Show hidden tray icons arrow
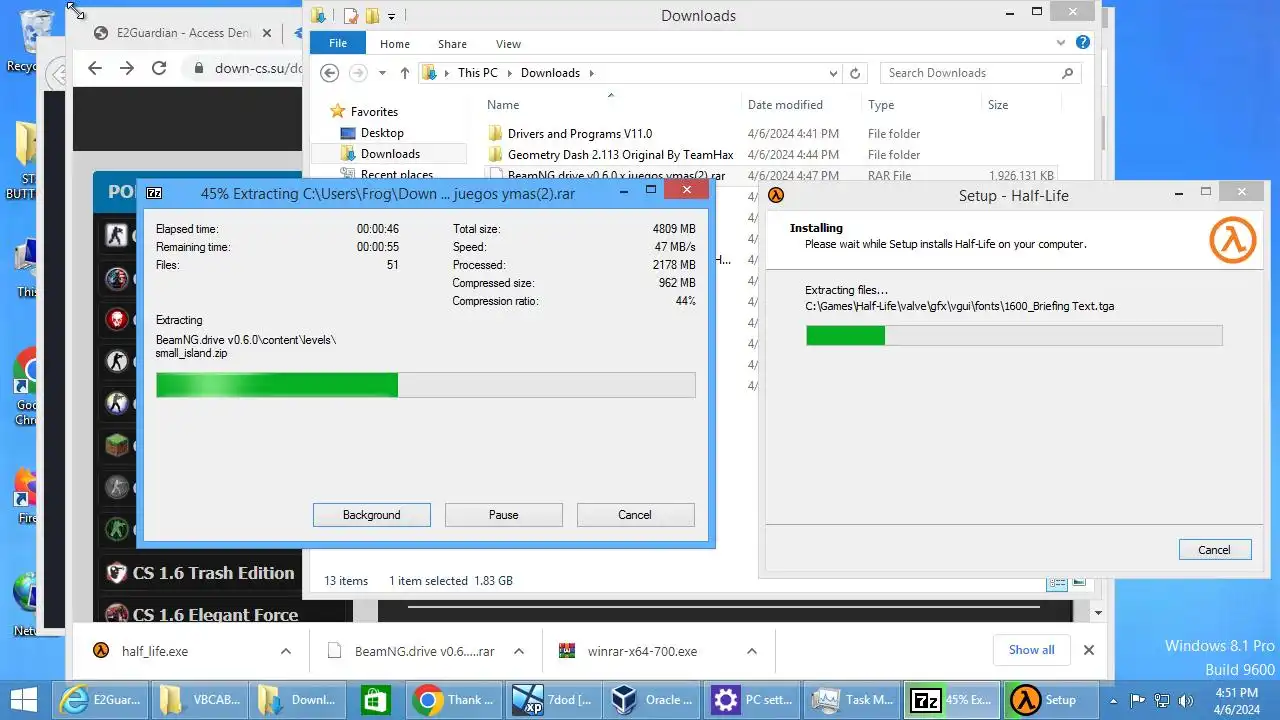1280x720 pixels. pos(1113,700)
